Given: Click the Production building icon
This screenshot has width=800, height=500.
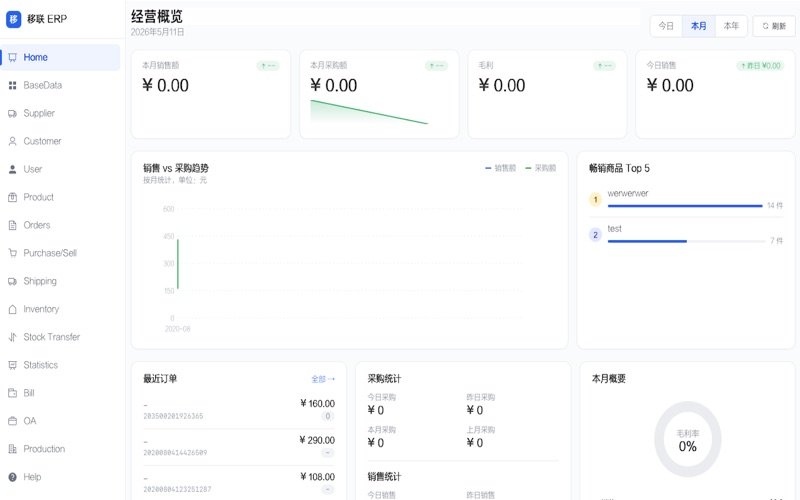Looking at the screenshot, I should 12,449.
